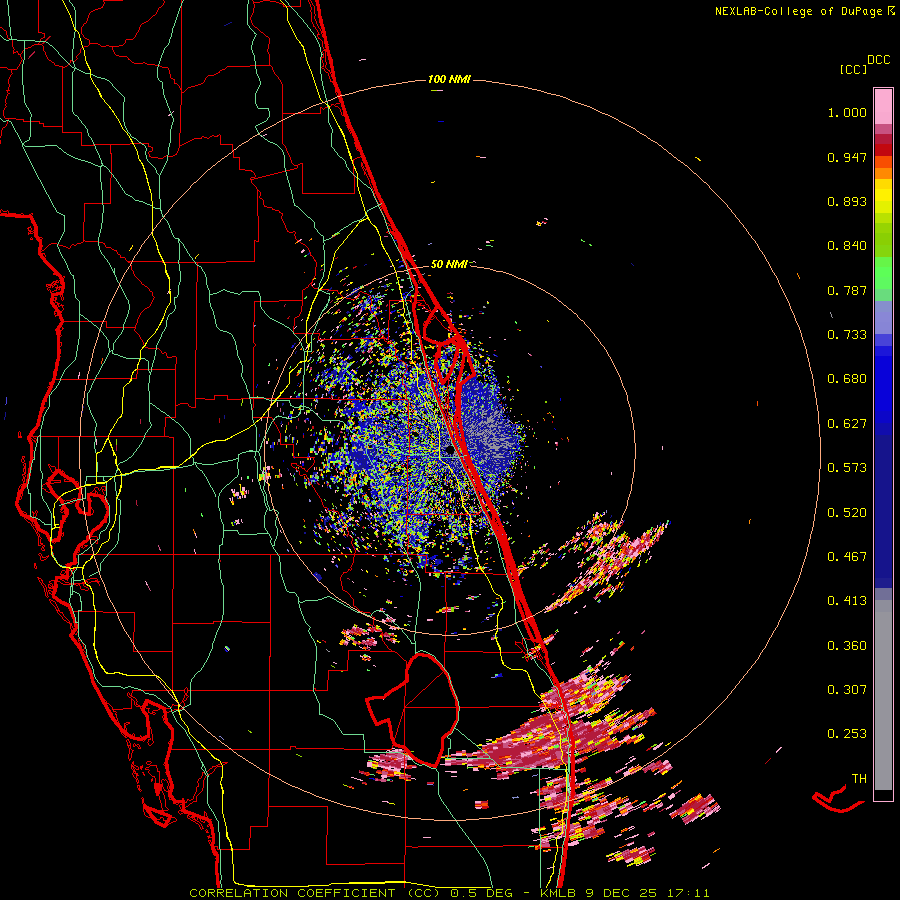900x900 pixels.
Task: Click the 50 NMI range ring label
Action: 449,264
